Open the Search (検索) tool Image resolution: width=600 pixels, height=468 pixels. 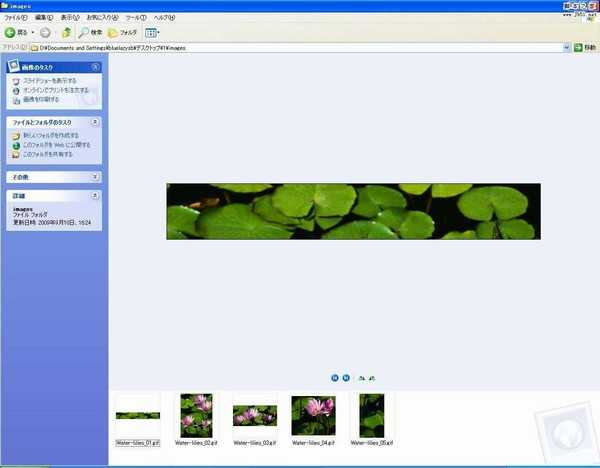tap(90, 32)
